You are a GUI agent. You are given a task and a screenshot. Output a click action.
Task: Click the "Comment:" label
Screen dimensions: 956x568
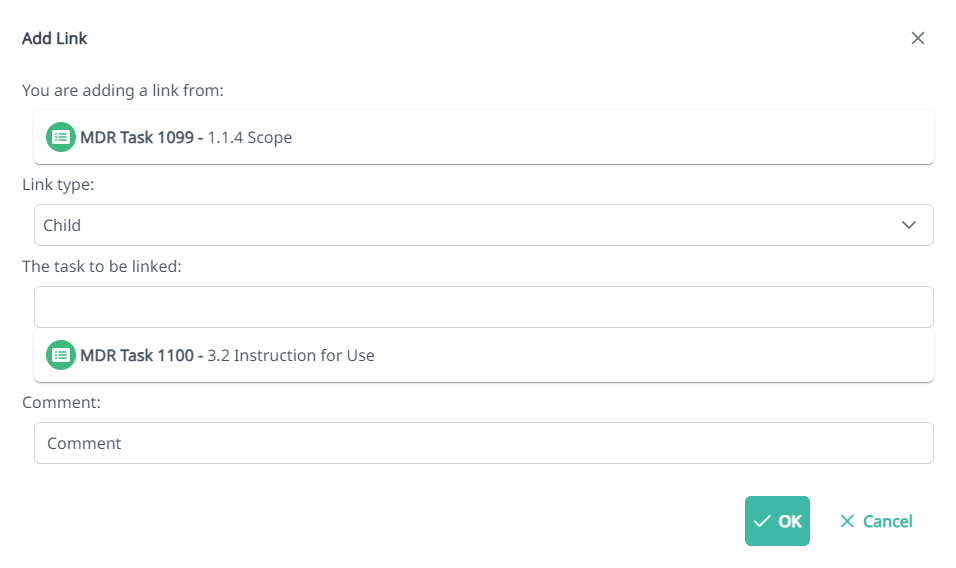[62, 402]
